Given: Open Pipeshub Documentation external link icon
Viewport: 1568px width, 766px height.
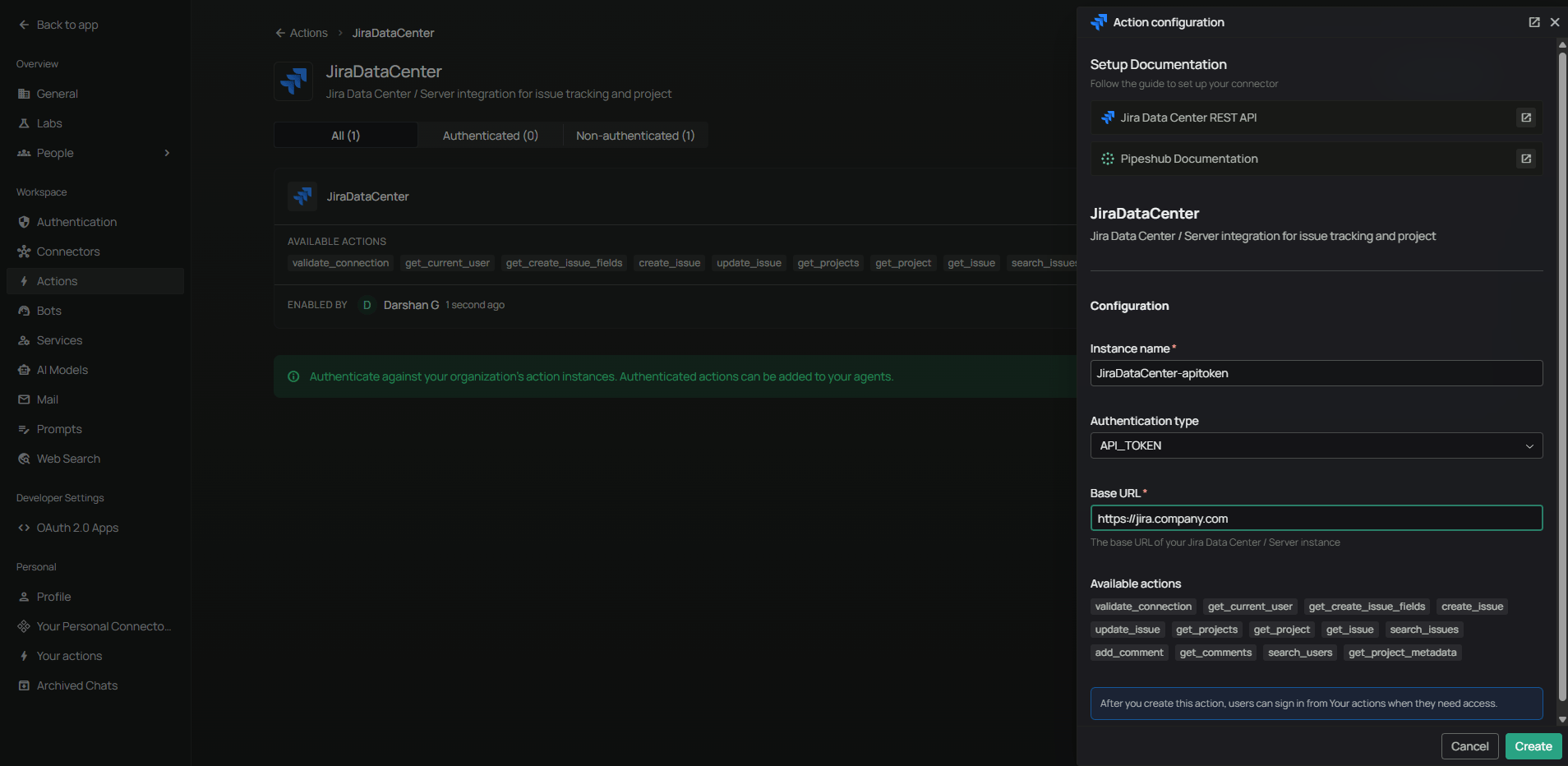Looking at the screenshot, I should coord(1526,159).
